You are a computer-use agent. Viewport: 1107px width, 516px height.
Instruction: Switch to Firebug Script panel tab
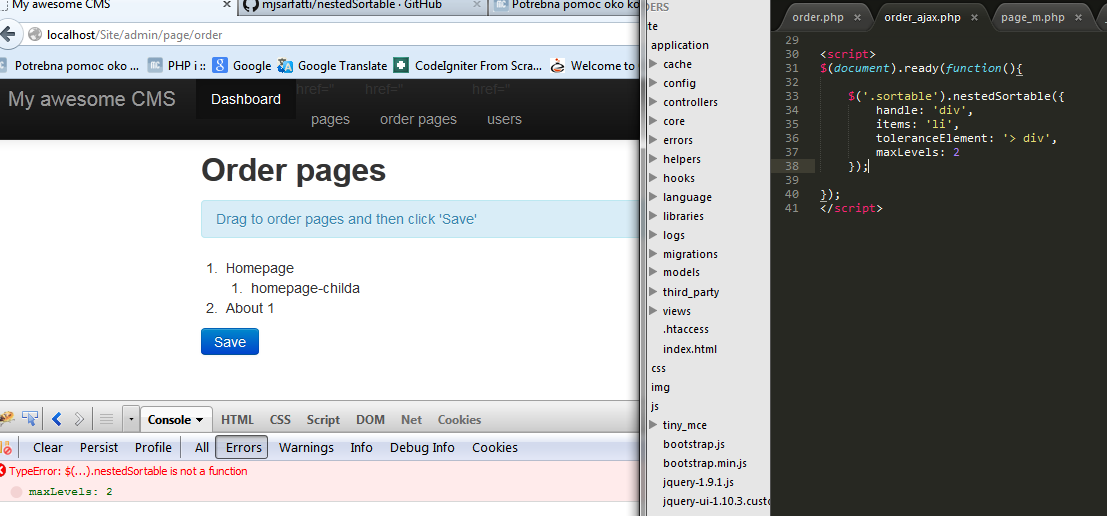[323, 419]
